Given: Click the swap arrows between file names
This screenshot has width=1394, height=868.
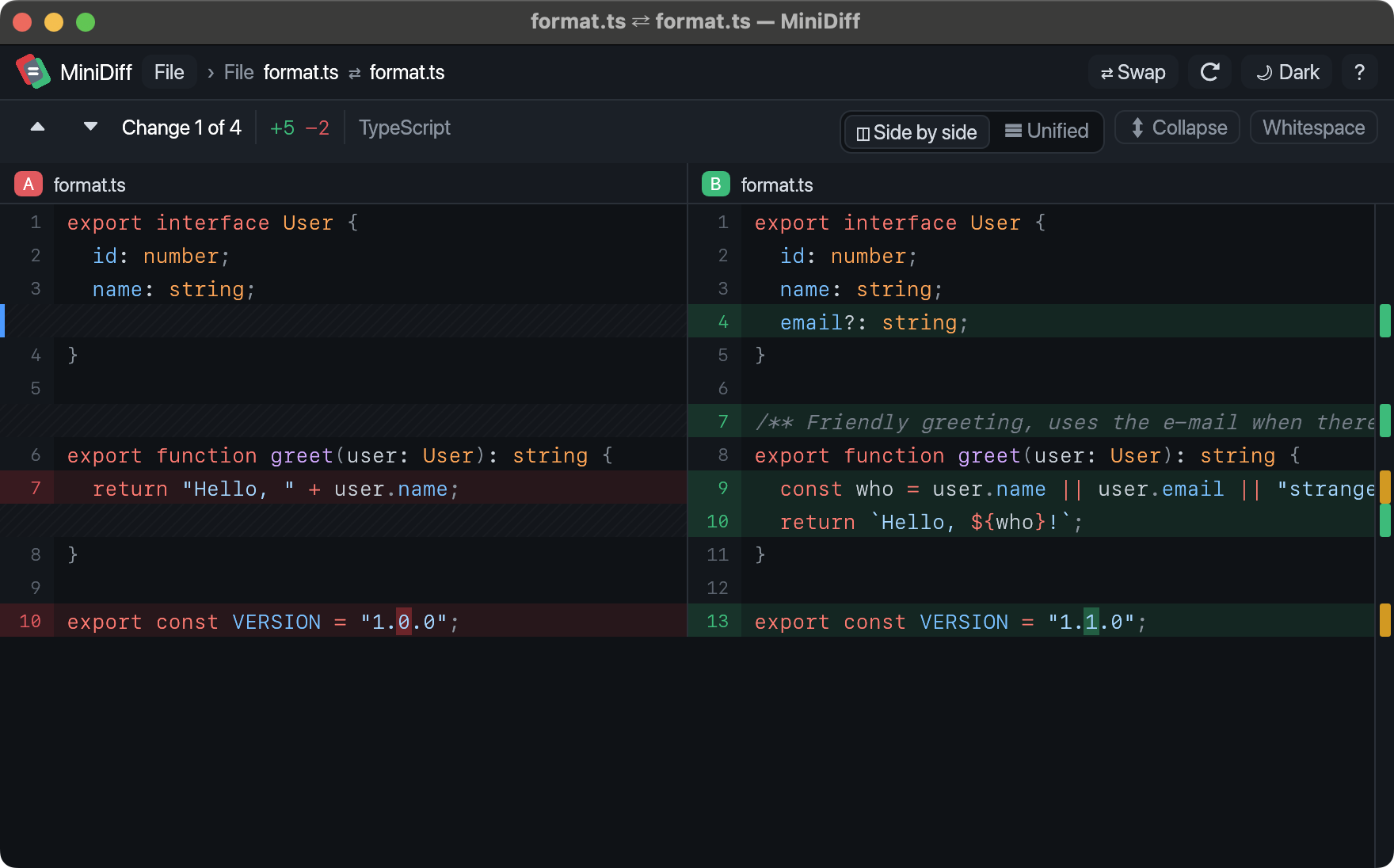Looking at the screenshot, I should pyautogui.click(x=354, y=73).
